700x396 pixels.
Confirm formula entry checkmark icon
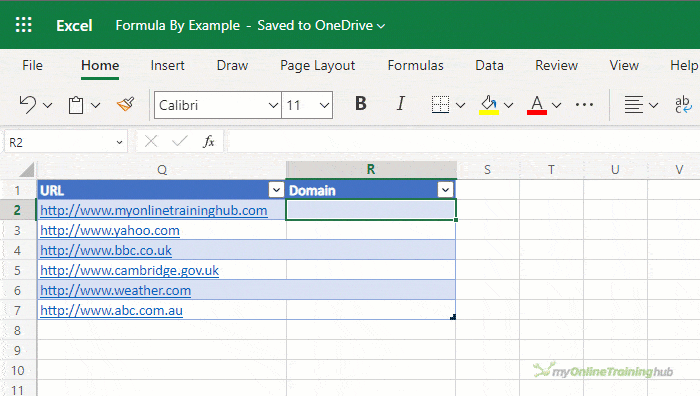click(179, 142)
